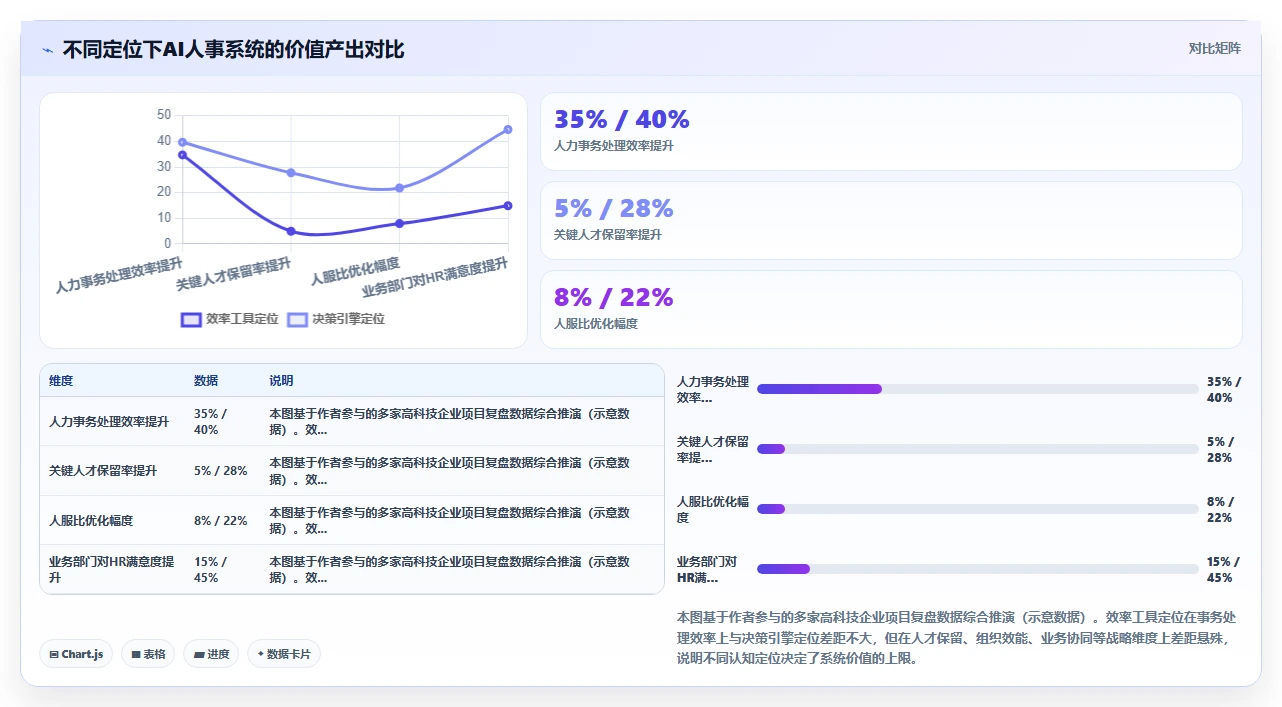The image size is (1282, 707).
Task: Toggle the 决策引擎定位 legend entry
Action: click(336, 319)
